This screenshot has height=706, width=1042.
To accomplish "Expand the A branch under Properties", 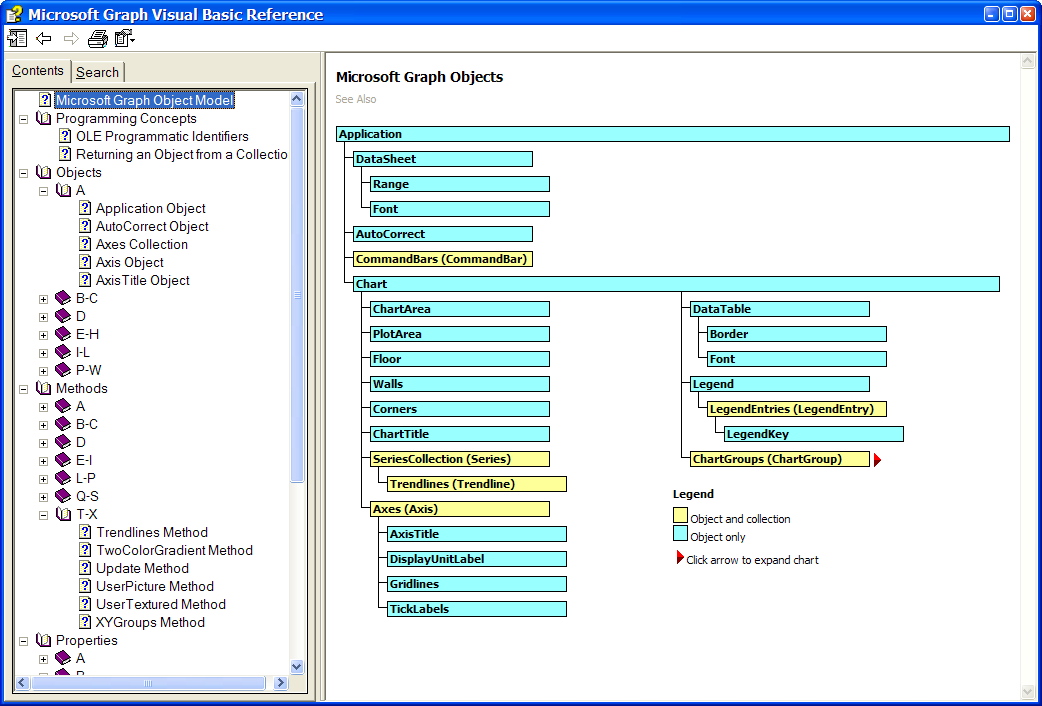I will tap(42, 658).
